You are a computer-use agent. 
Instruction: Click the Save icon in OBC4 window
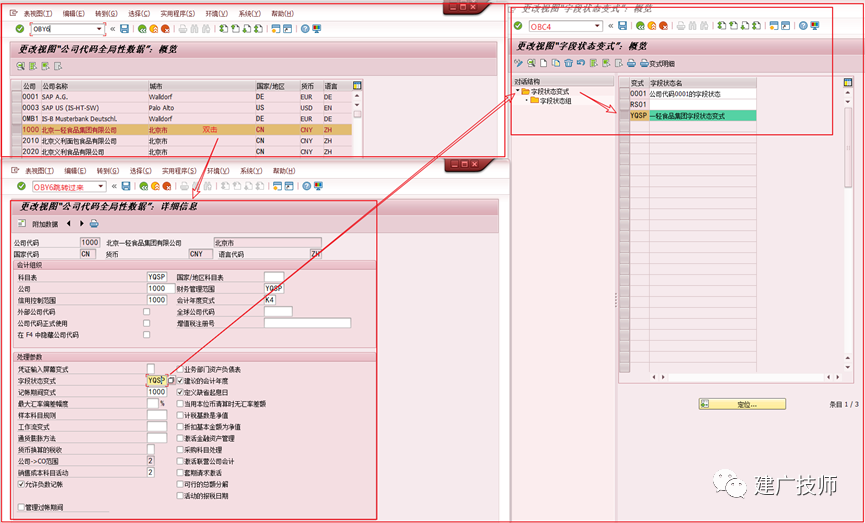point(622,26)
